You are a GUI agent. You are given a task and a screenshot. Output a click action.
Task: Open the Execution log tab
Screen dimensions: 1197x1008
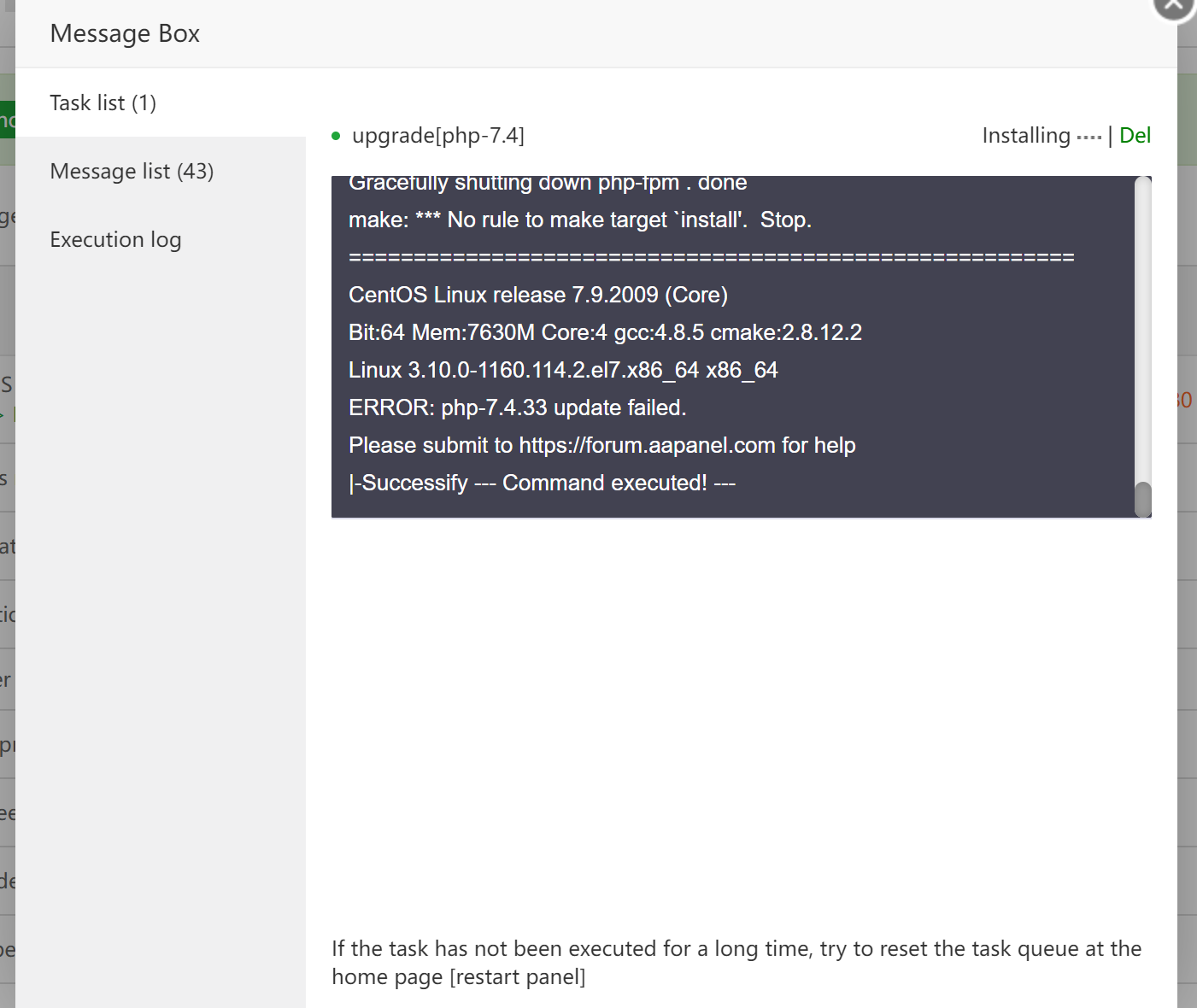coord(115,240)
